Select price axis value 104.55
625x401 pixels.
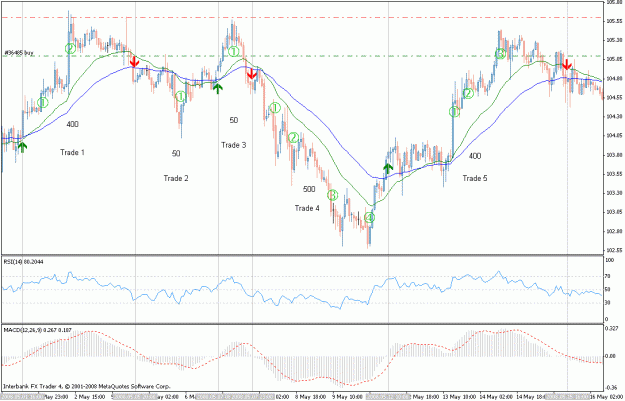click(x=614, y=97)
